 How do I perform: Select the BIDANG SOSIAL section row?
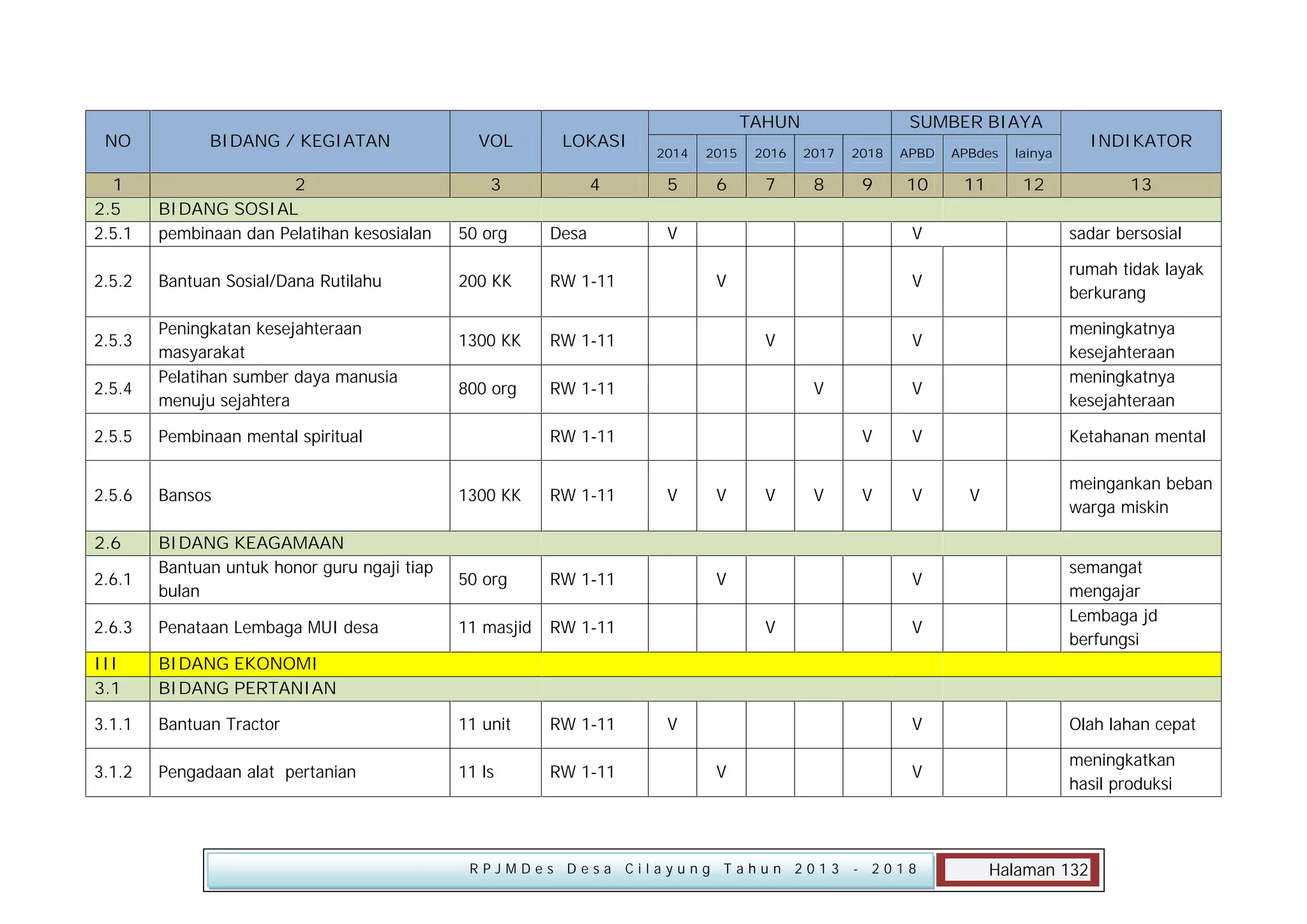click(x=228, y=209)
